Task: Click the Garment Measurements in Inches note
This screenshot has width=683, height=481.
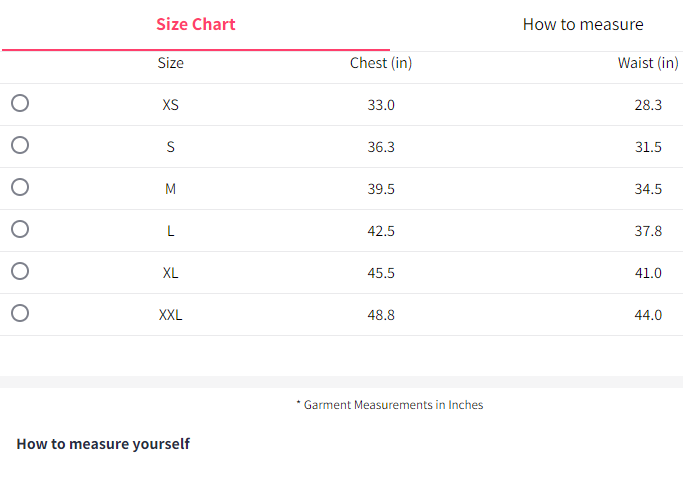Action: (390, 405)
